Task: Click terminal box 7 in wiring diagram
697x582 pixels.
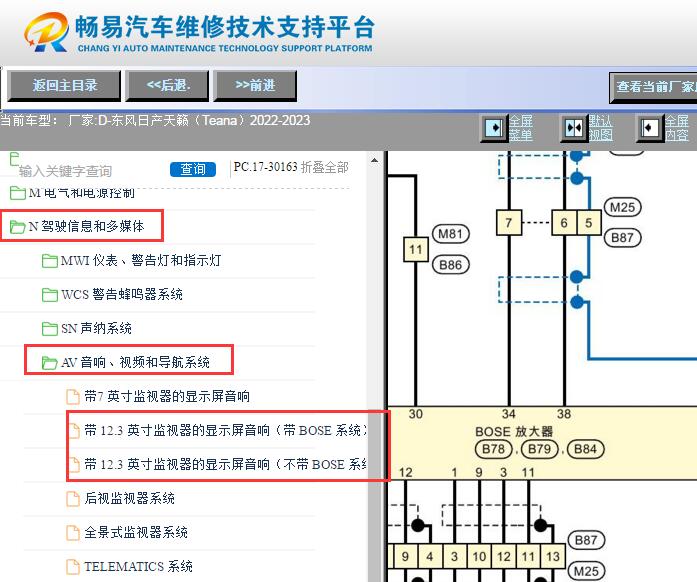Action: point(509,222)
